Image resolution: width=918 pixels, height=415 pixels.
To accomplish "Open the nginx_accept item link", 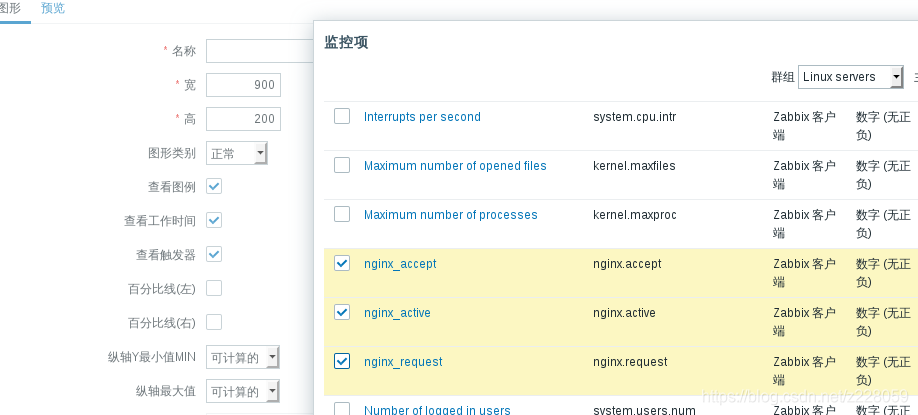I will pyautogui.click(x=400, y=264).
